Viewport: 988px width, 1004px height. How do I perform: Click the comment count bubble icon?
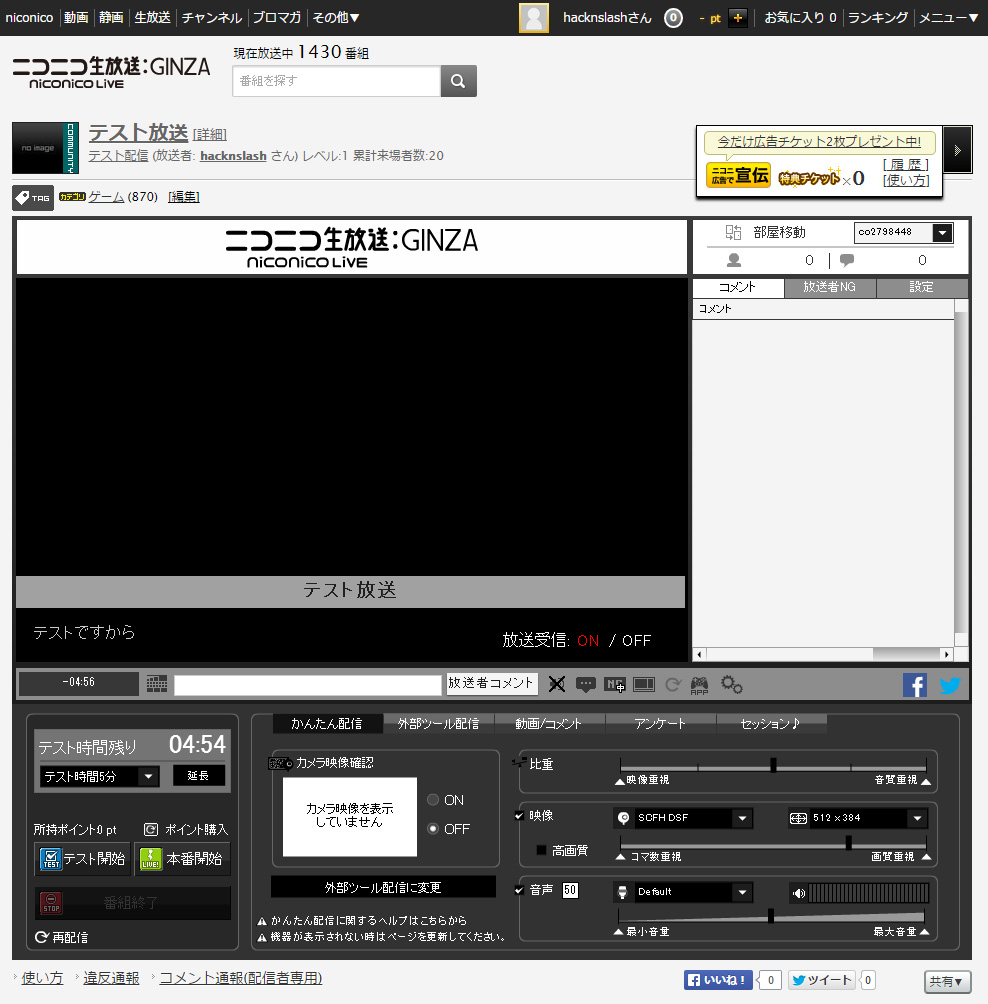click(846, 260)
